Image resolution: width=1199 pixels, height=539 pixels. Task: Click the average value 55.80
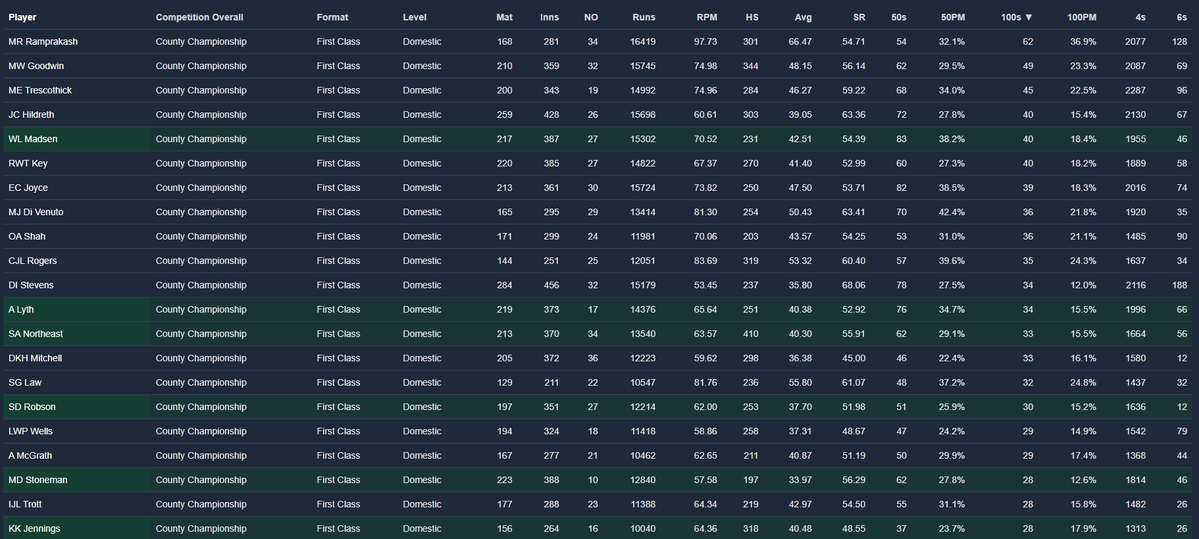tap(801, 382)
